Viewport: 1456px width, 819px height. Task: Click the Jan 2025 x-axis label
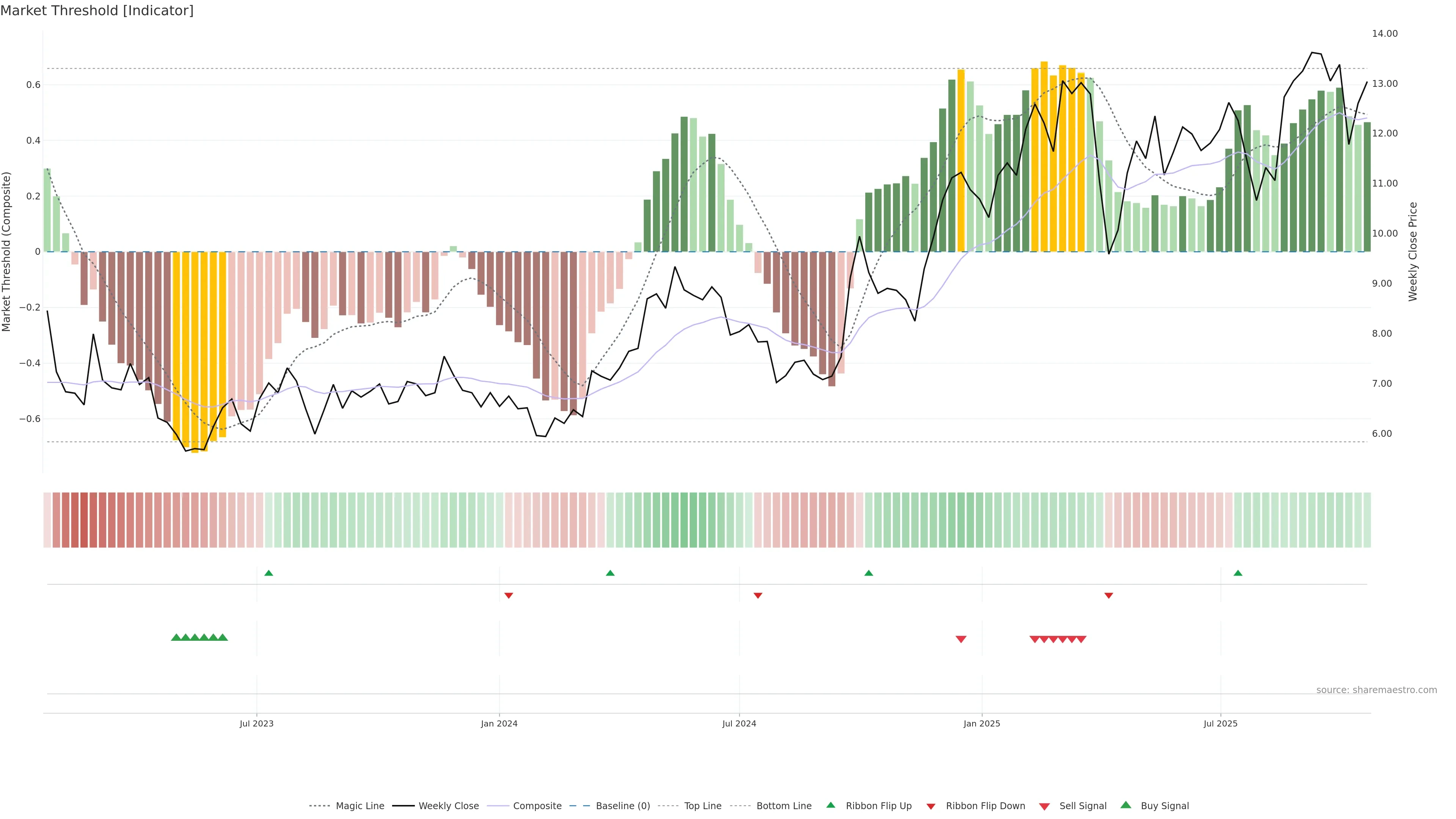[981, 723]
